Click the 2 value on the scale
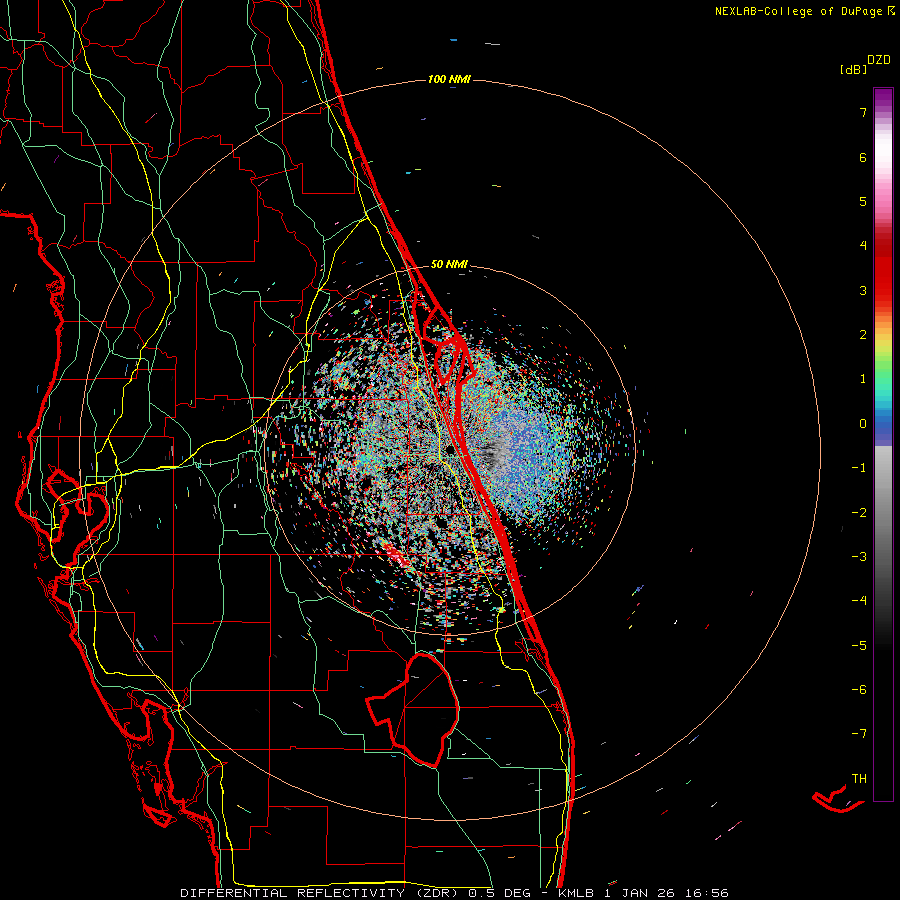Image resolution: width=900 pixels, height=900 pixels. coord(863,335)
